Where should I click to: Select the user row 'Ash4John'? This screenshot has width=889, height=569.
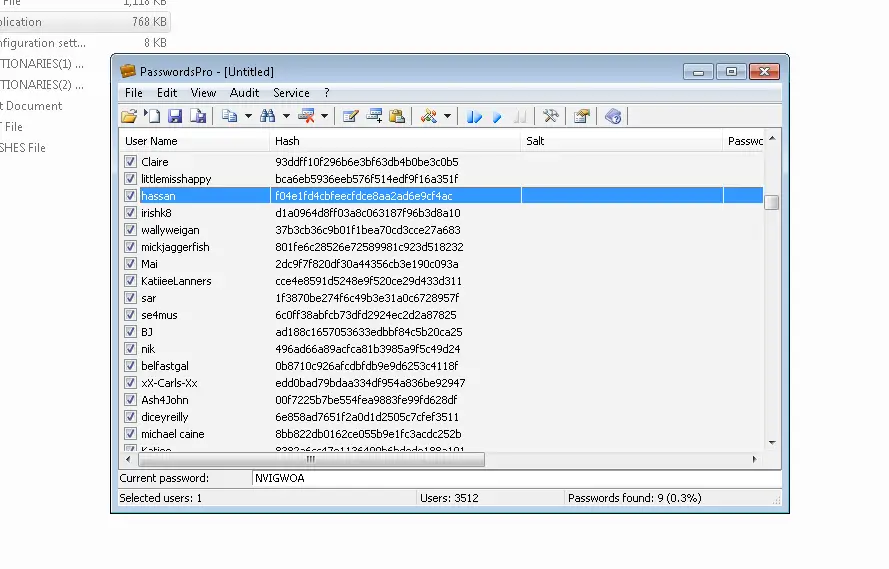click(441, 400)
